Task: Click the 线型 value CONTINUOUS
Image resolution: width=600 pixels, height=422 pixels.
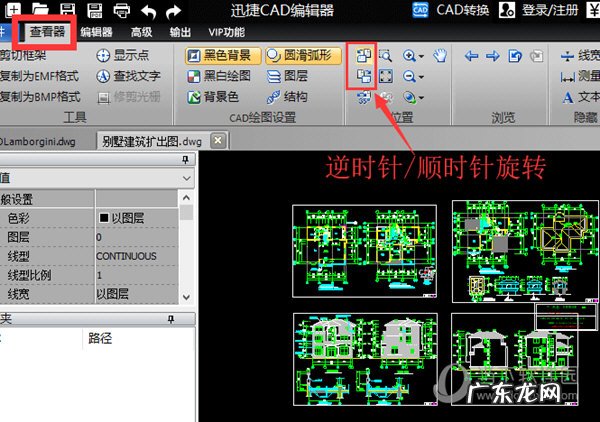Action: pyautogui.click(x=137, y=256)
